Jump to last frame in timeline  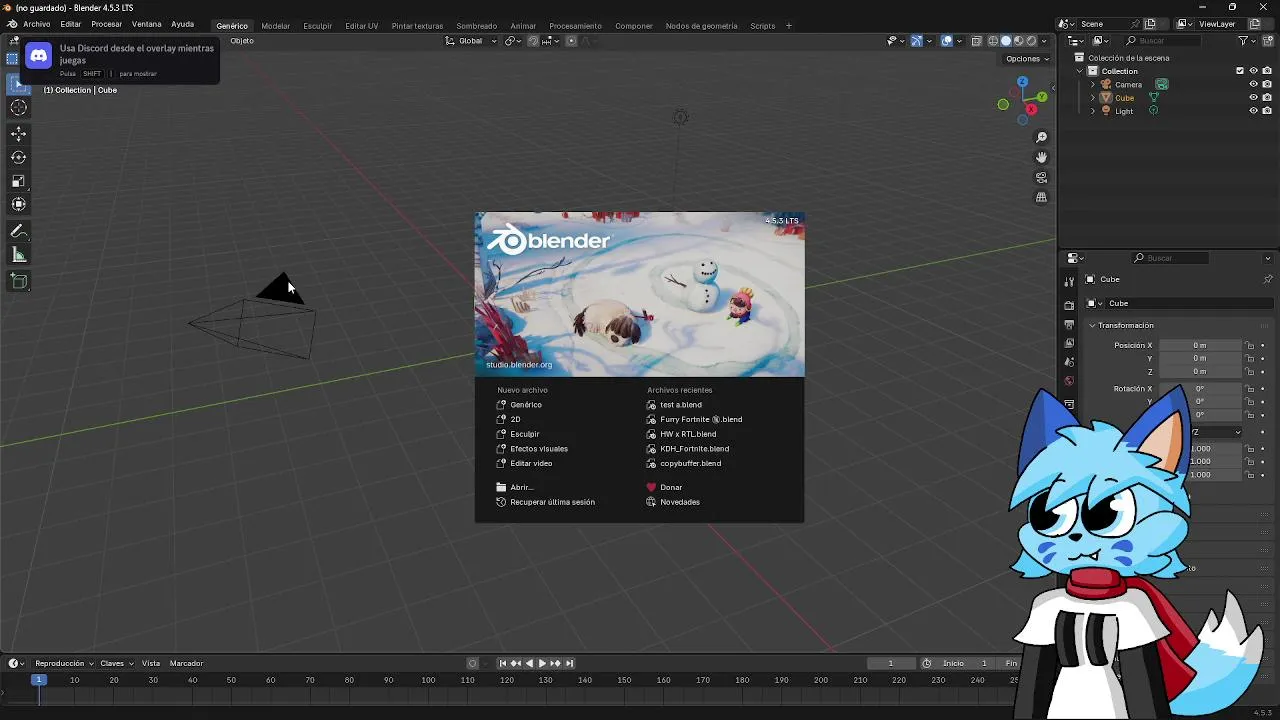click(570, 663)
